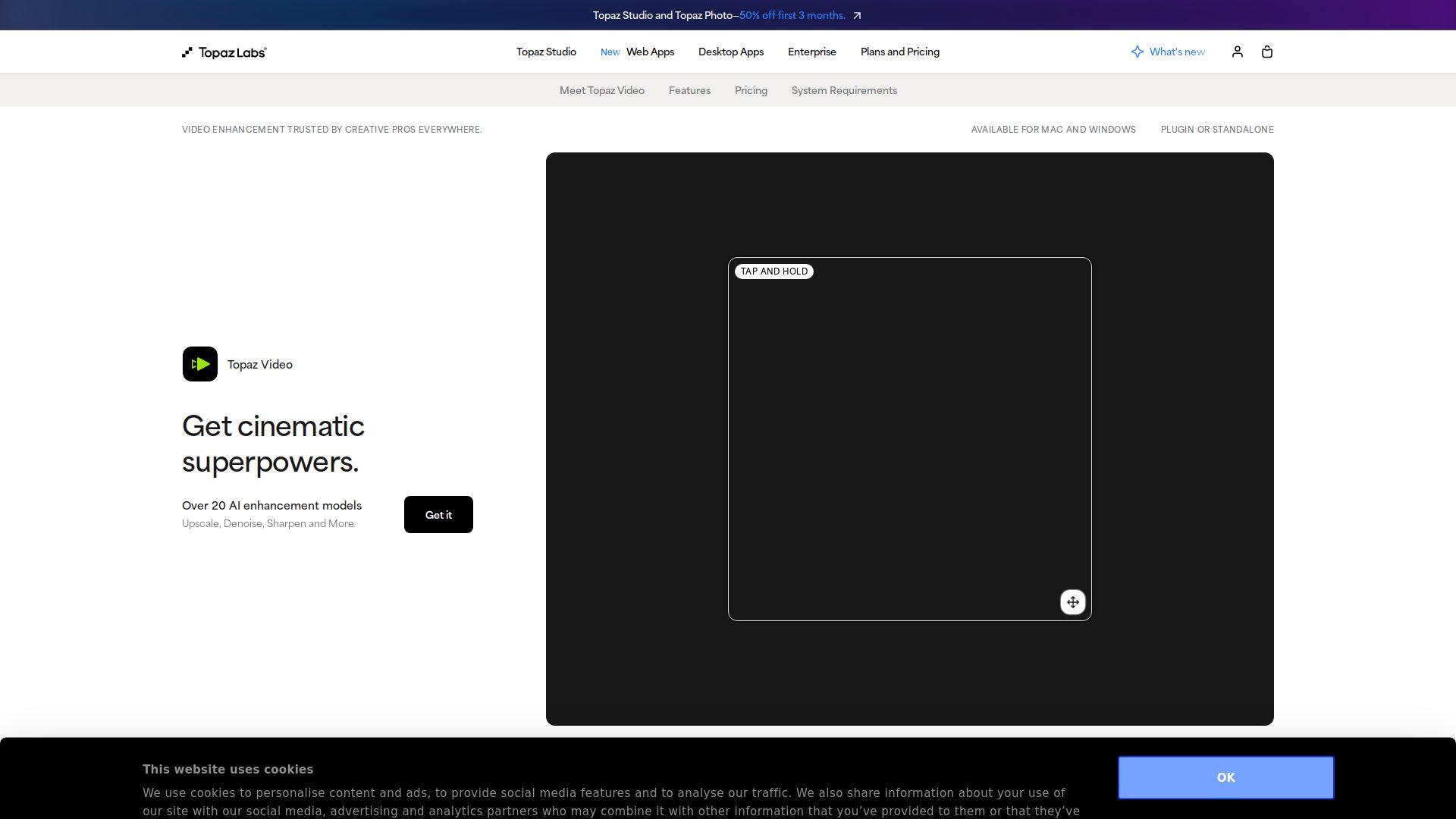Open the 50% off first 3 months link
This screenshot has width=1456, height=819.
click(792, 15)
